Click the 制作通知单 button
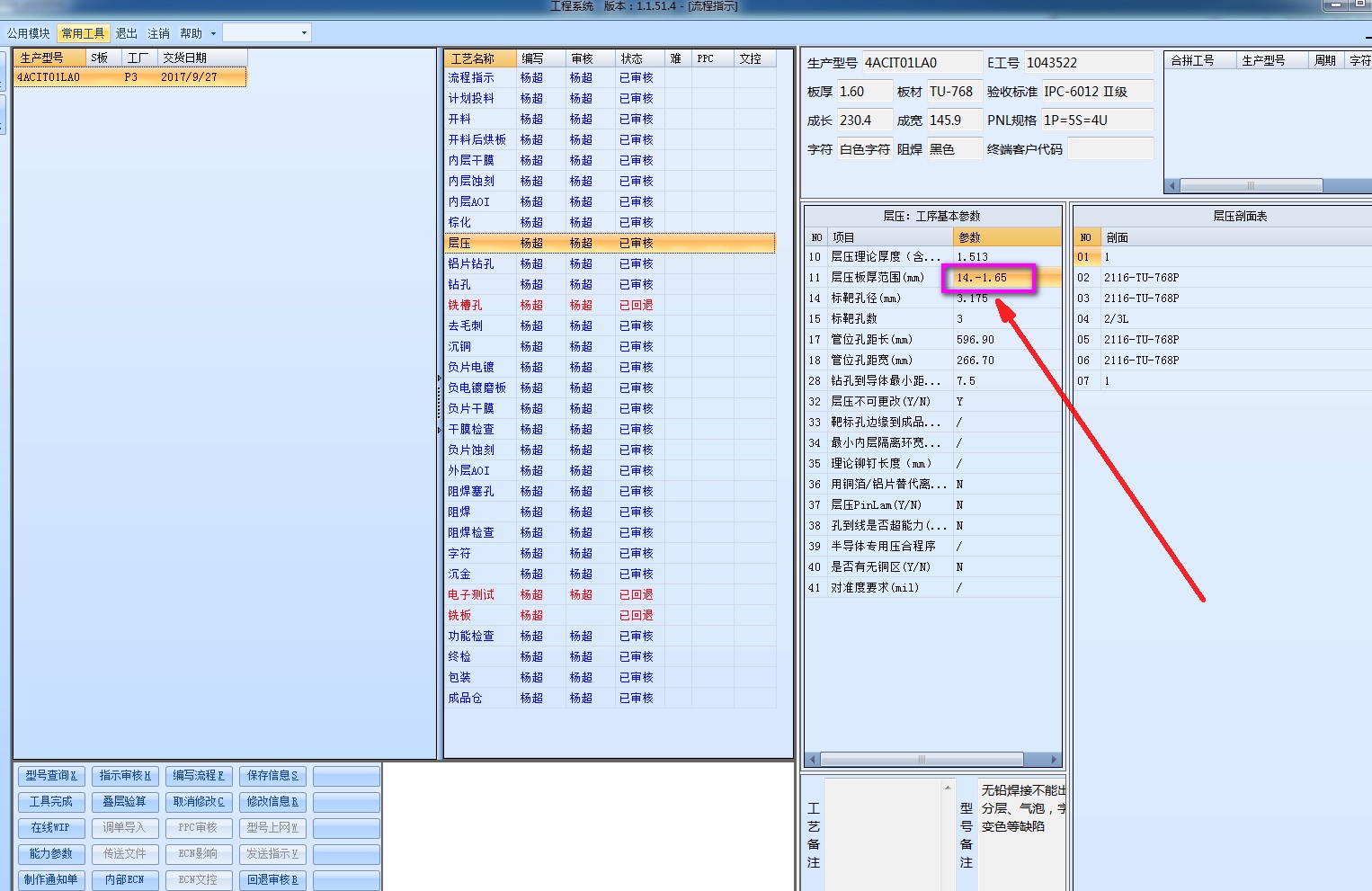This screenshot has height=891, width=1372. tap(51, 880)
